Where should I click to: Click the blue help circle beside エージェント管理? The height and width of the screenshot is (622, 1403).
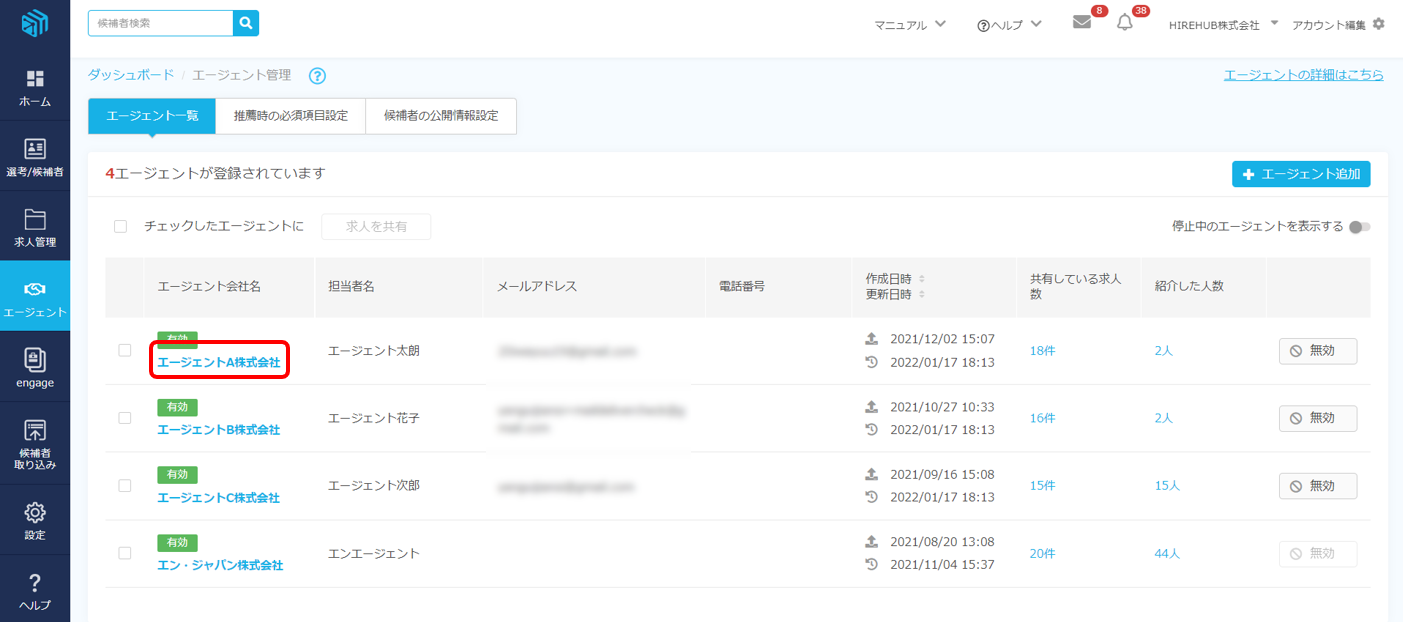coord(318,76)
